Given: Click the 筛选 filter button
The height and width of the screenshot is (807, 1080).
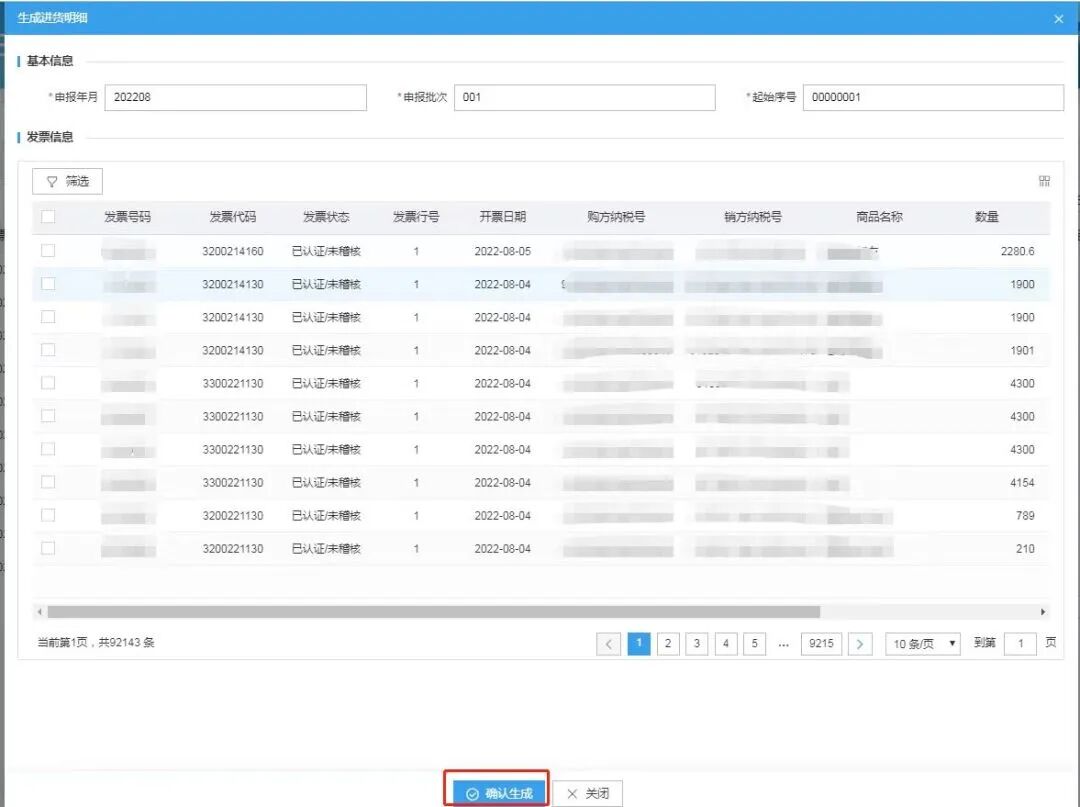Looking at the screenshot, I should point(68,181).
